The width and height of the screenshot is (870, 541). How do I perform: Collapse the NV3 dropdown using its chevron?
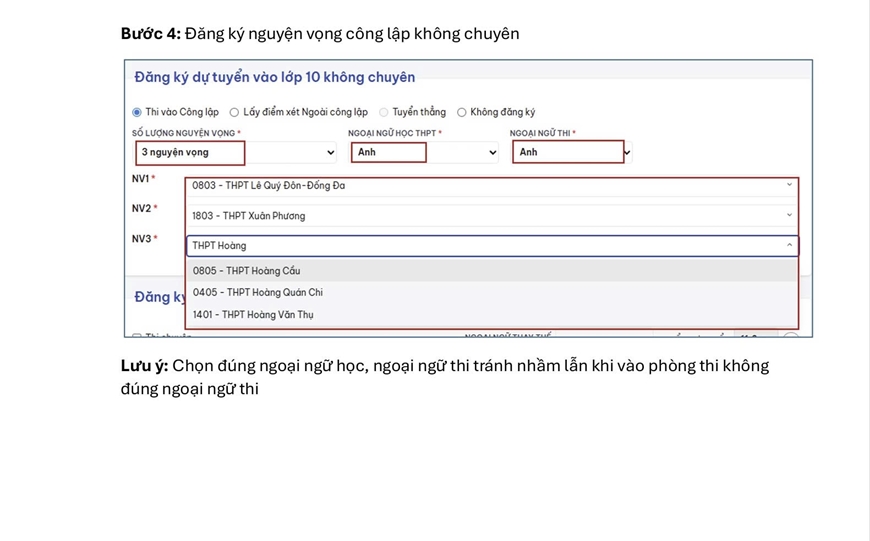[789, 245]
